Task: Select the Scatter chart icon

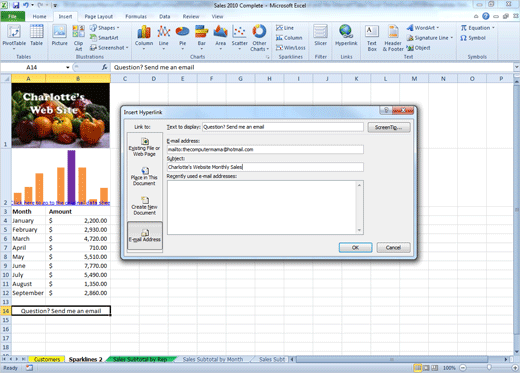Action: pyautogui.click(x=239, y=37)
